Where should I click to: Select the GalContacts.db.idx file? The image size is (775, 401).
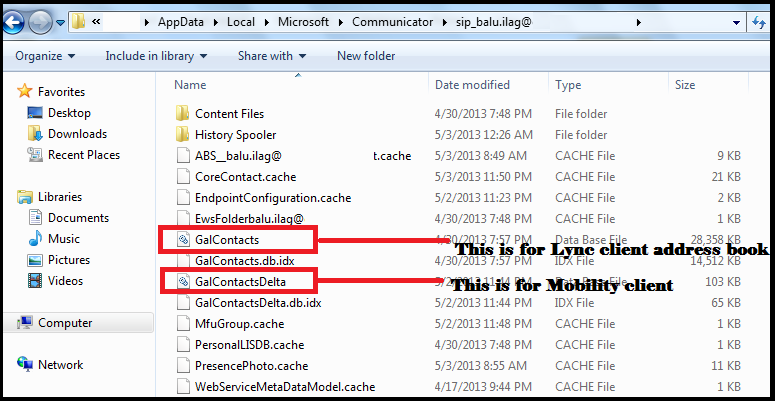click(245, 261)
